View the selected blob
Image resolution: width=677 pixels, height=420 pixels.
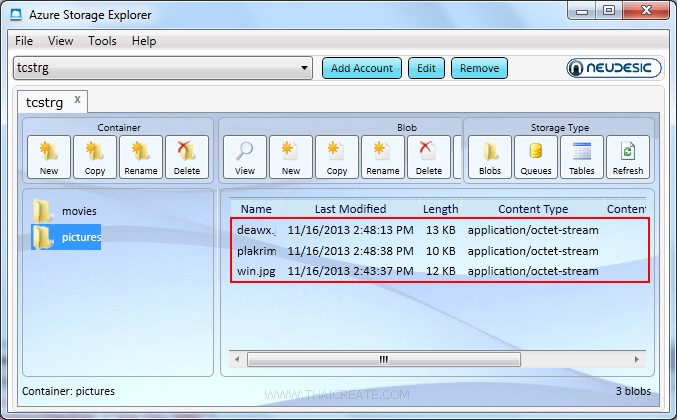[x=245, y=157]
